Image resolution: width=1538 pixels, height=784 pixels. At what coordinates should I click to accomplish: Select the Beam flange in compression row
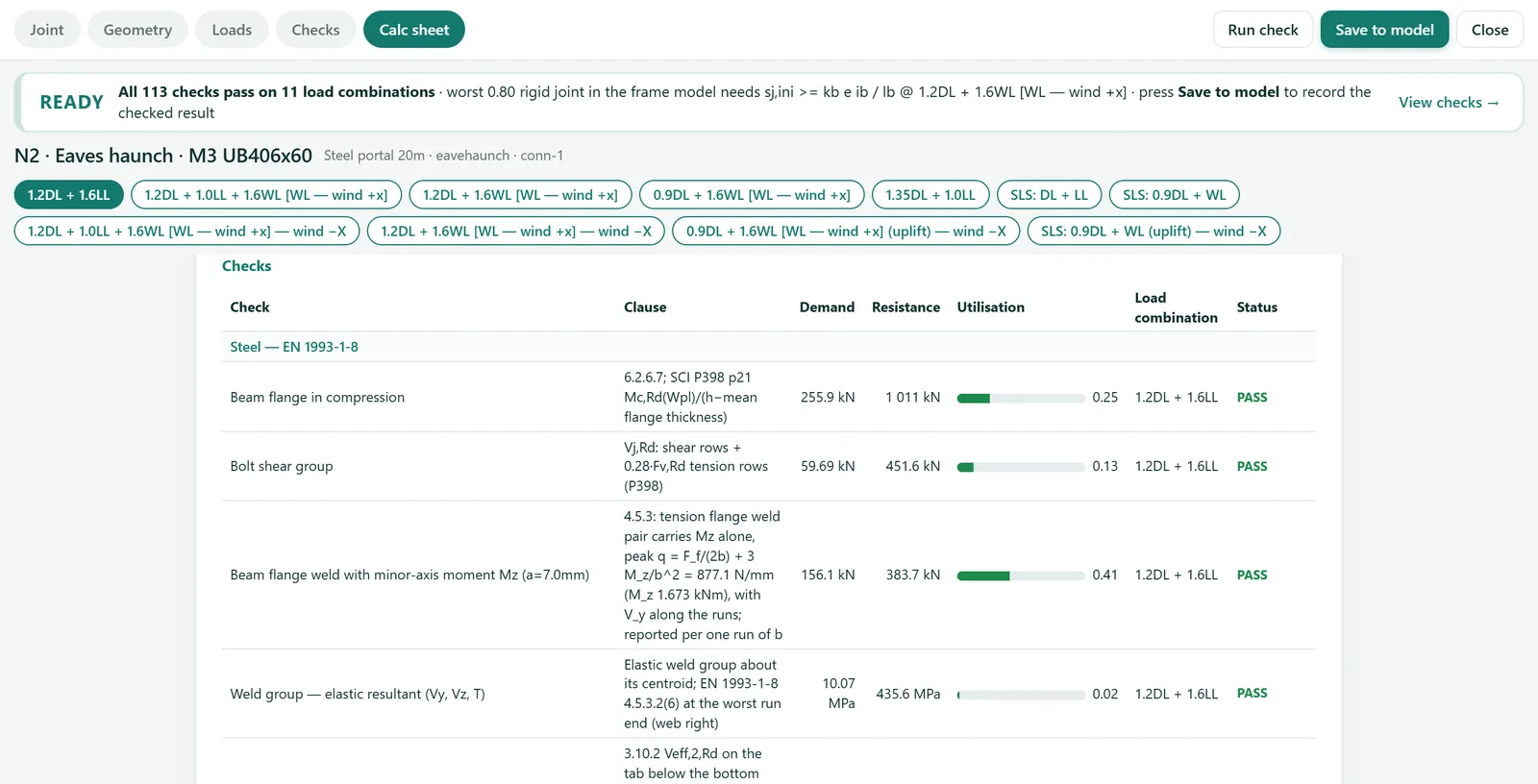point(769,397)
